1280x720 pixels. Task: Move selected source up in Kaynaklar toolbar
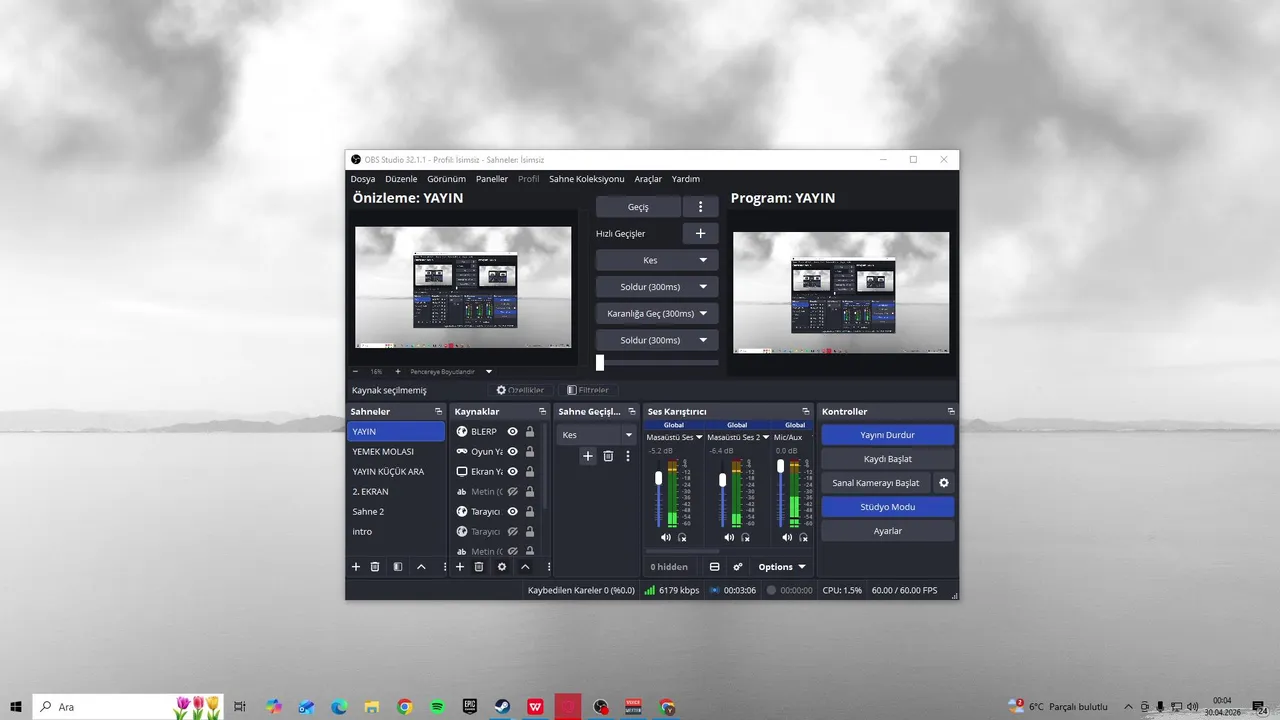(x=525, y=567)
